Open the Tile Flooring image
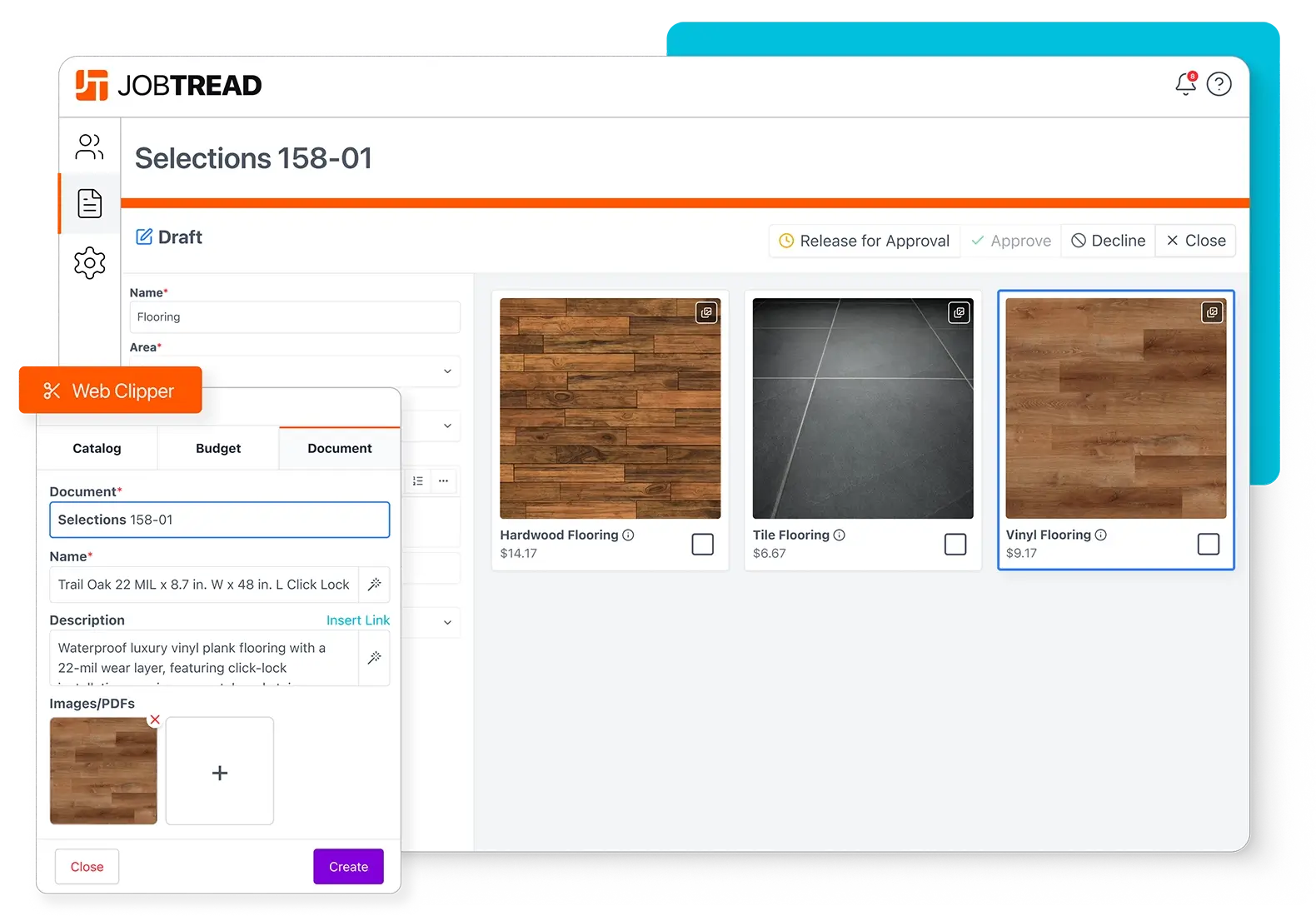The height and width of the screenshot is (916, 1316). 863,408
